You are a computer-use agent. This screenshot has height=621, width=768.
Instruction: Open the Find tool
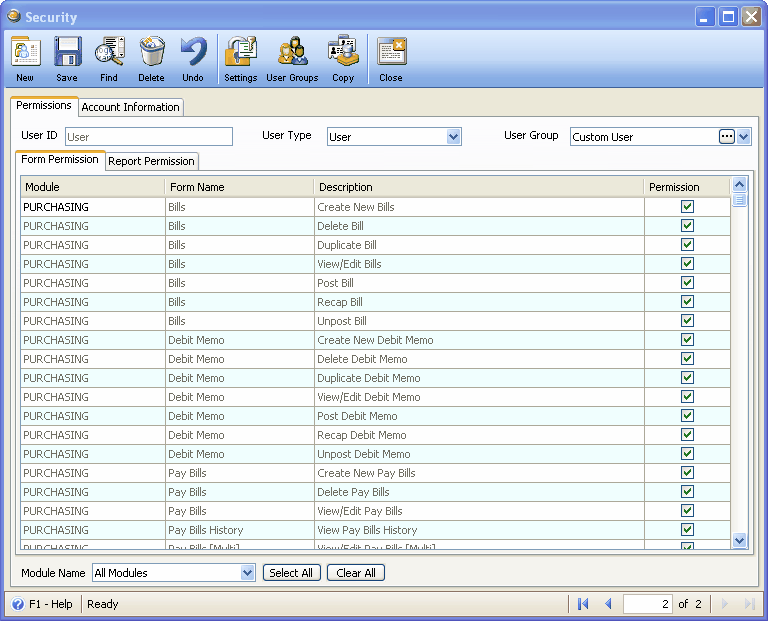click(x=109, y=58)
